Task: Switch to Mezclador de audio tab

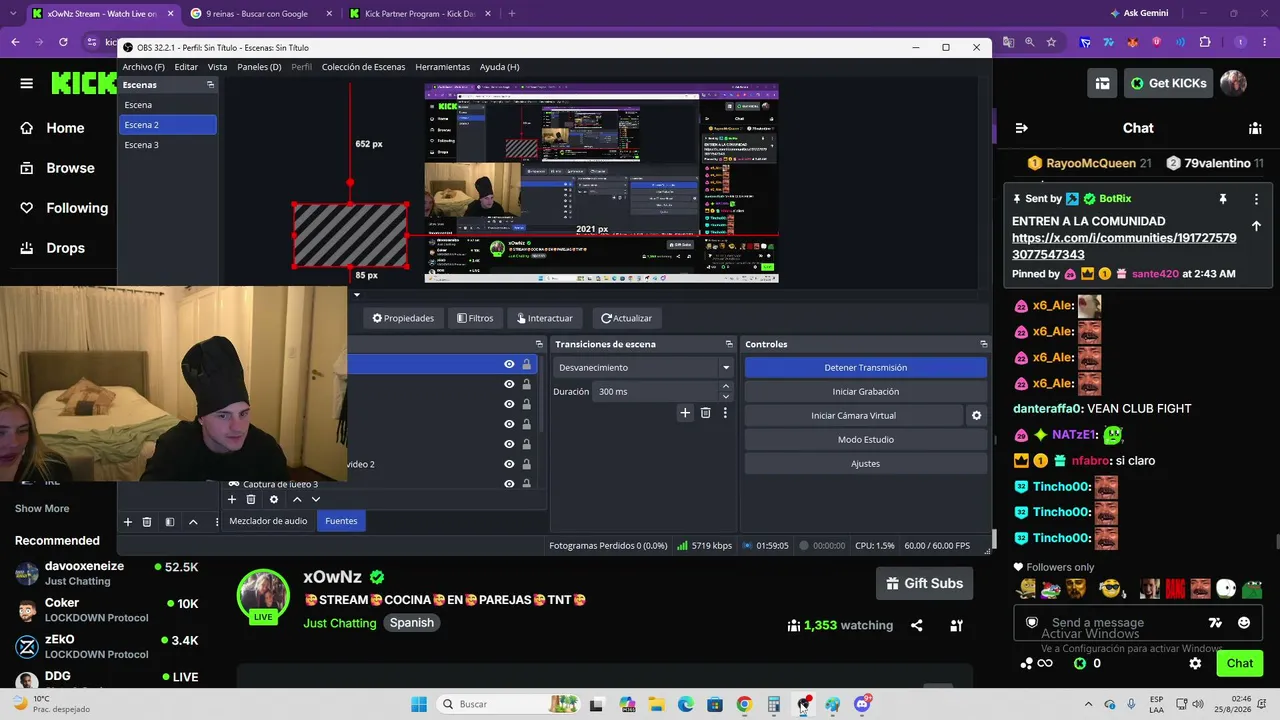Action: click(268, 521)
